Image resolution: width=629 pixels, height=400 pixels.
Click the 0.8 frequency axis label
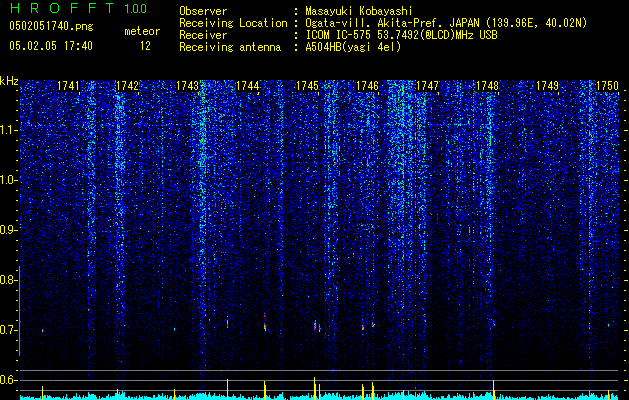point(8,280)
